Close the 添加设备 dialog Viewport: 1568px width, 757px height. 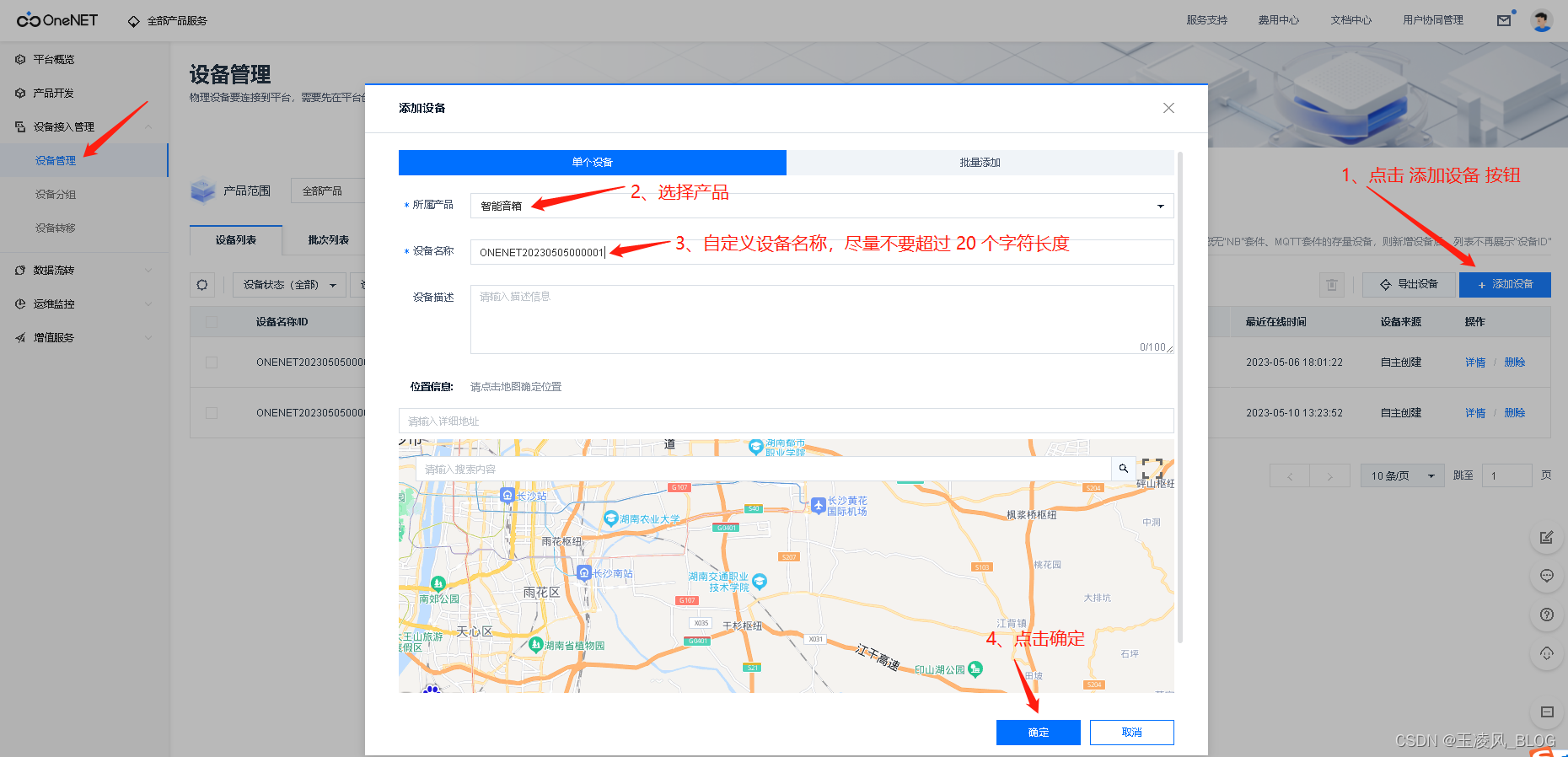(x=1168, y=108)
